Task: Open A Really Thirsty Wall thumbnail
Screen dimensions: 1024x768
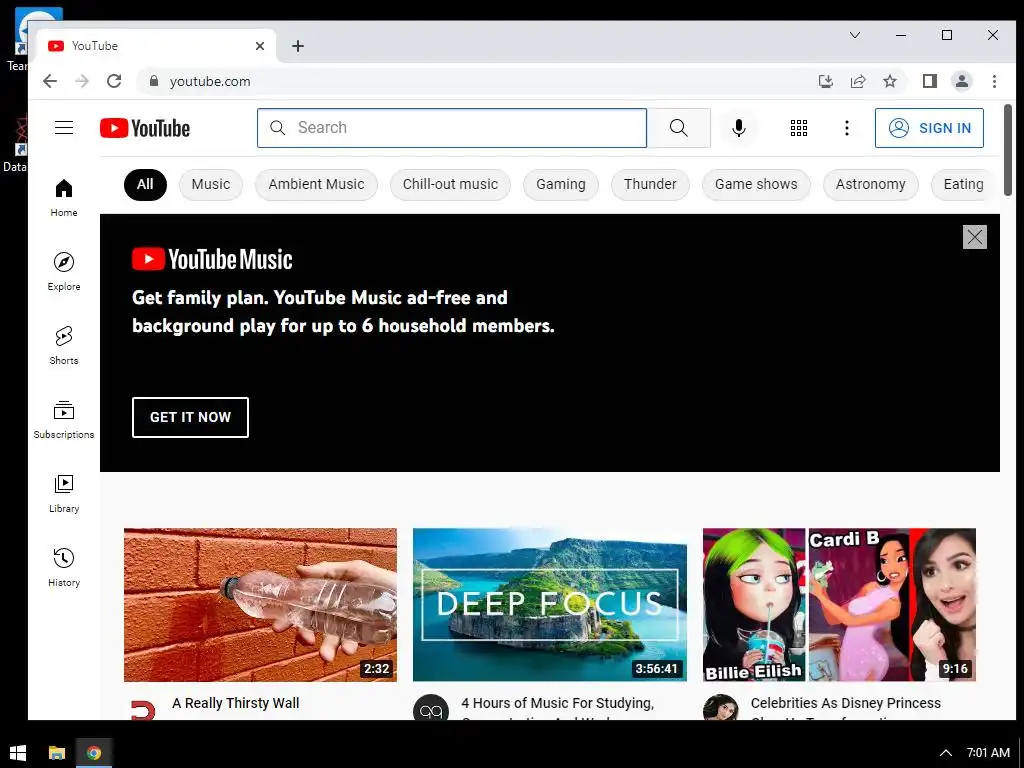Action: pyautogui.click(x=261, y=605)
